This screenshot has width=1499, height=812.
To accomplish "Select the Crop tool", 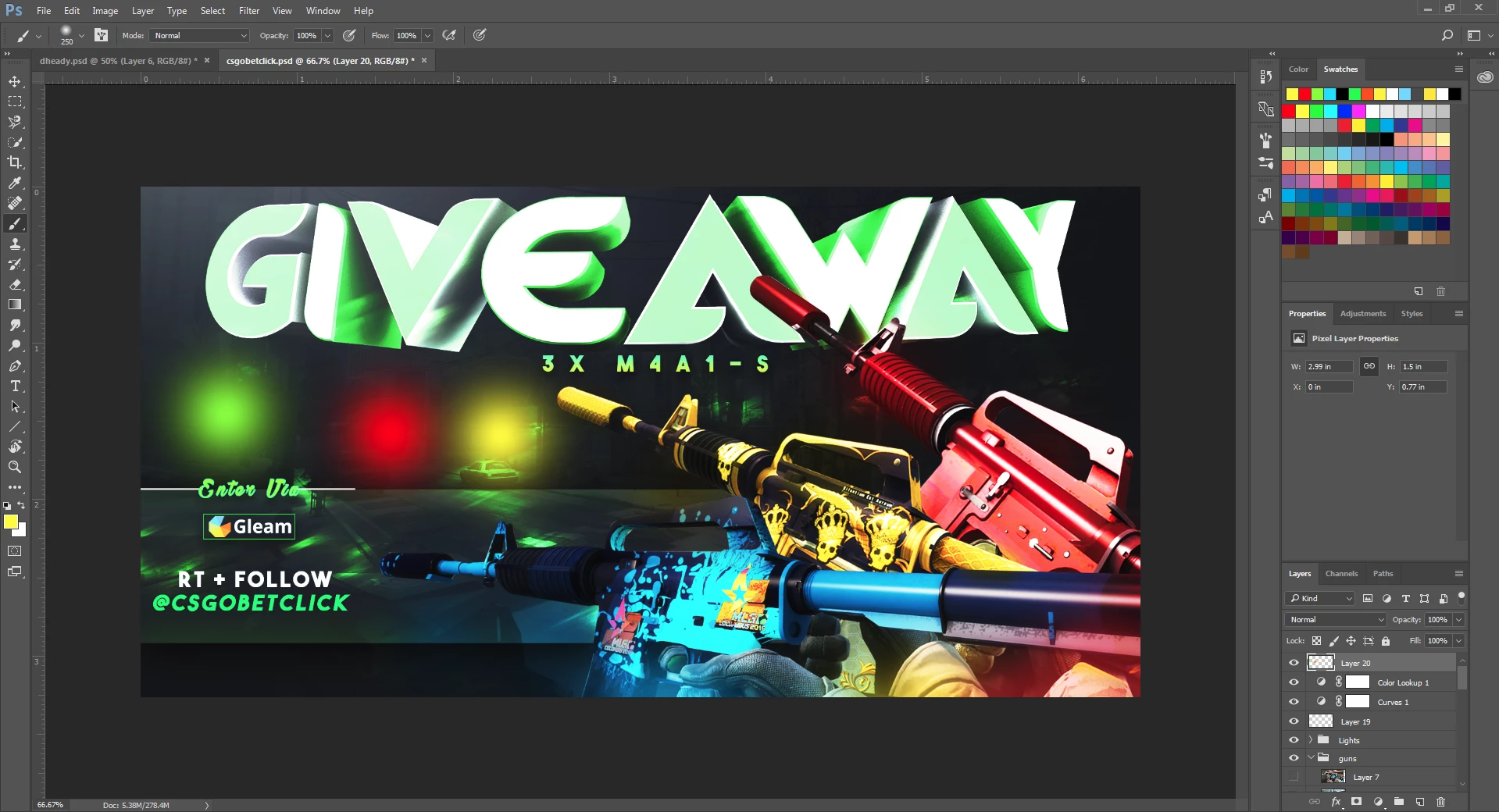I will coord(15,162).
